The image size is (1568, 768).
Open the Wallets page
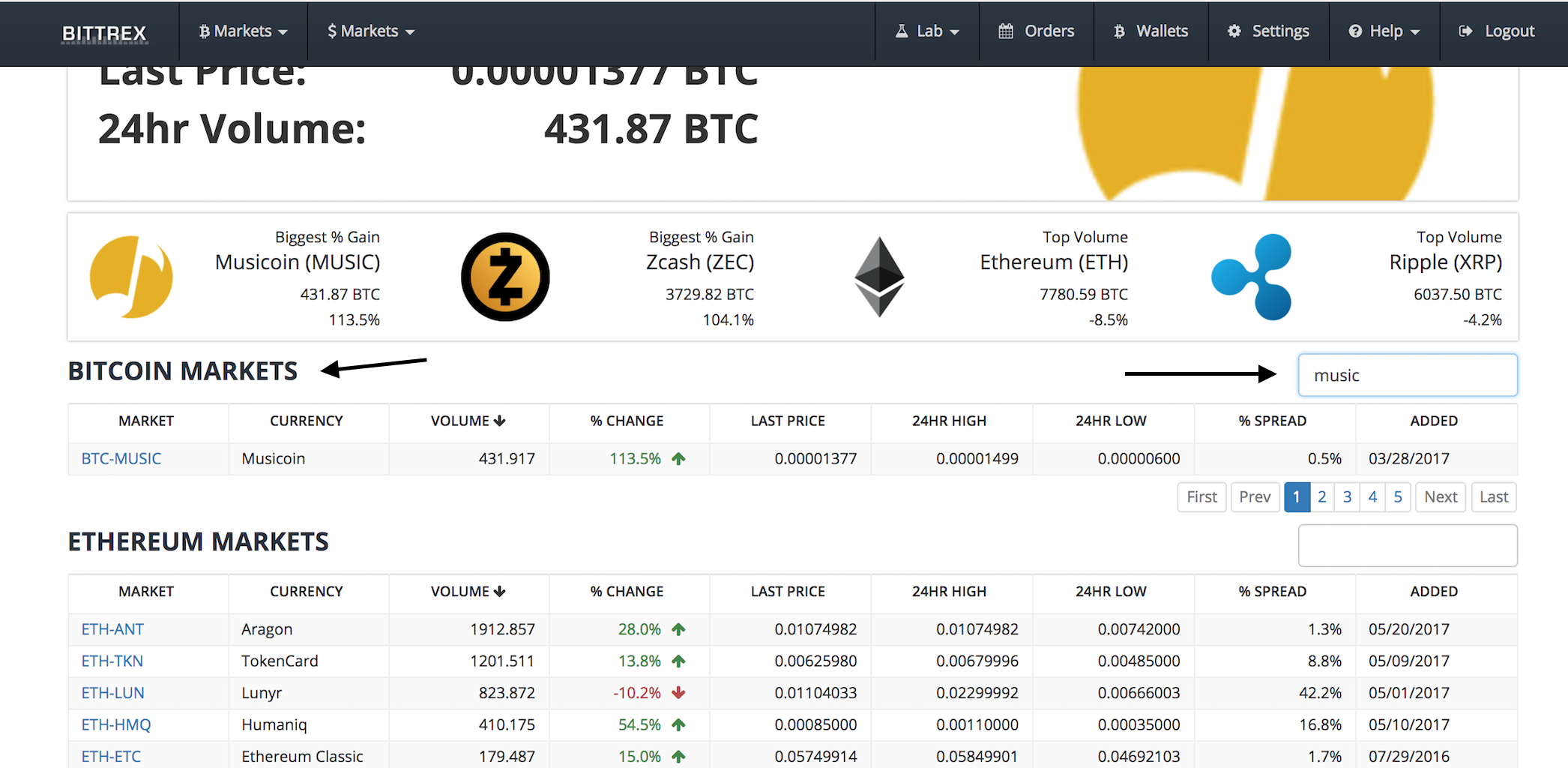click(x=1151, y=31)
